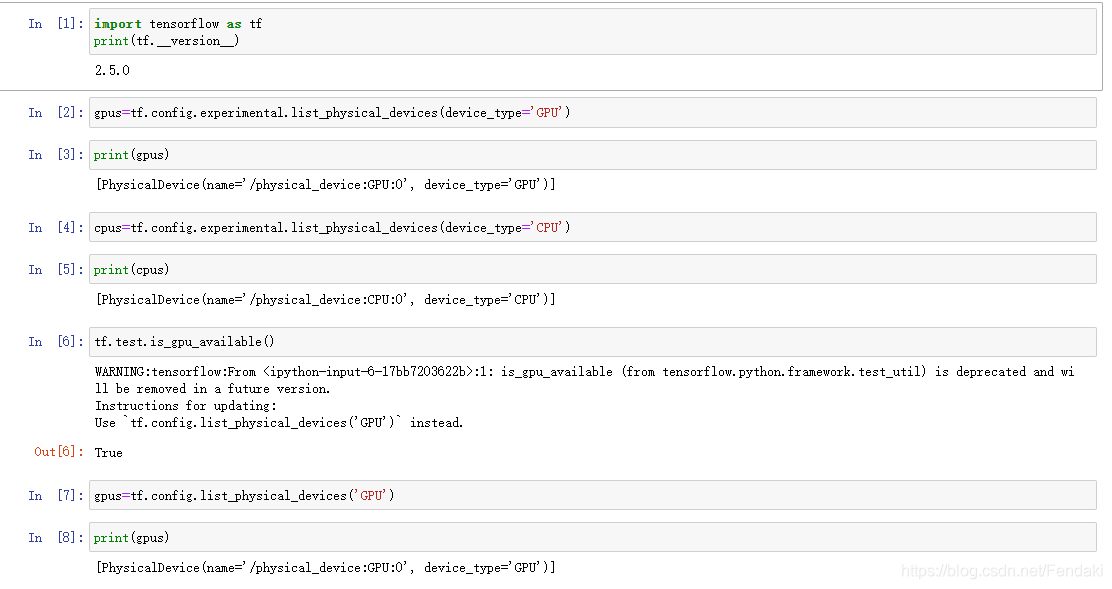Select cell 8 containing print(gpus)
The width and height of the screenshot is (1112, 589).
click(593, 537)
